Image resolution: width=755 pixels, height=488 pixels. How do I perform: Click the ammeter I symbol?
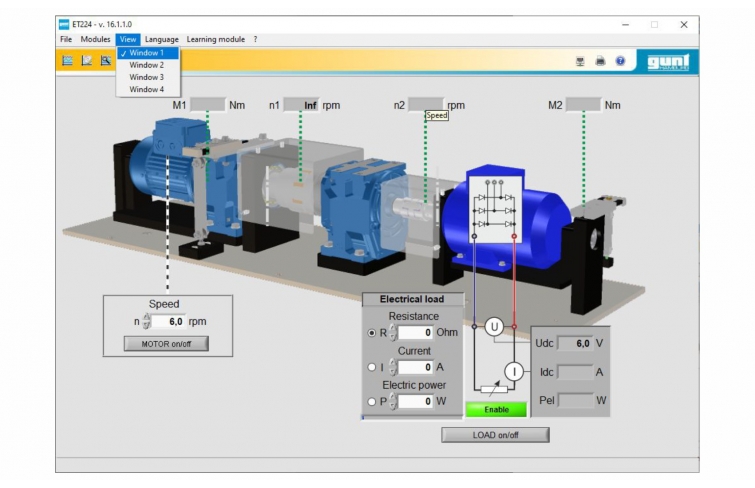click(x=514, y=371)
